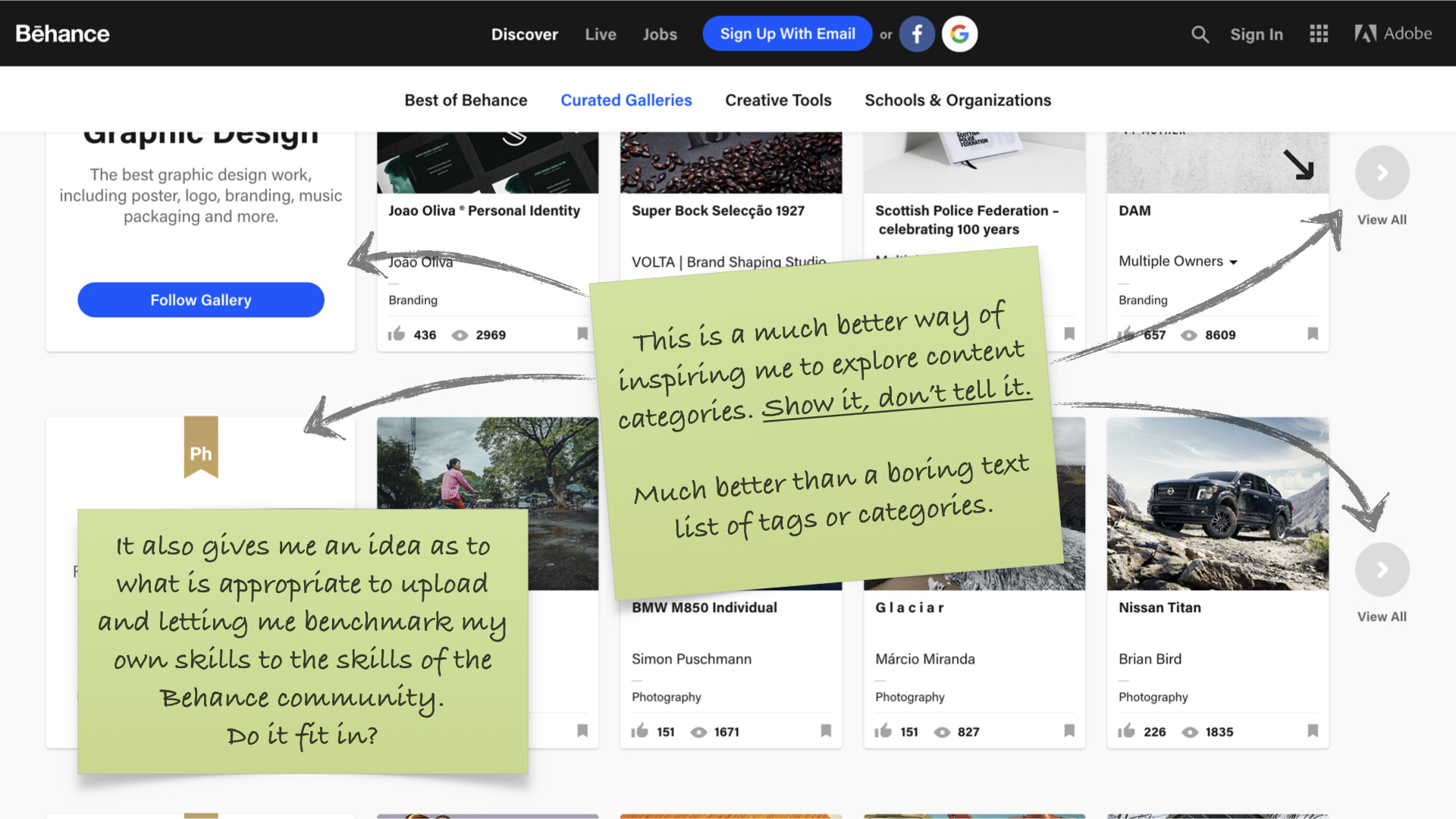1456x819 pixels.
Task: Open the Nissan Titan thumbnail
Action: click(x=1217, y=504)
